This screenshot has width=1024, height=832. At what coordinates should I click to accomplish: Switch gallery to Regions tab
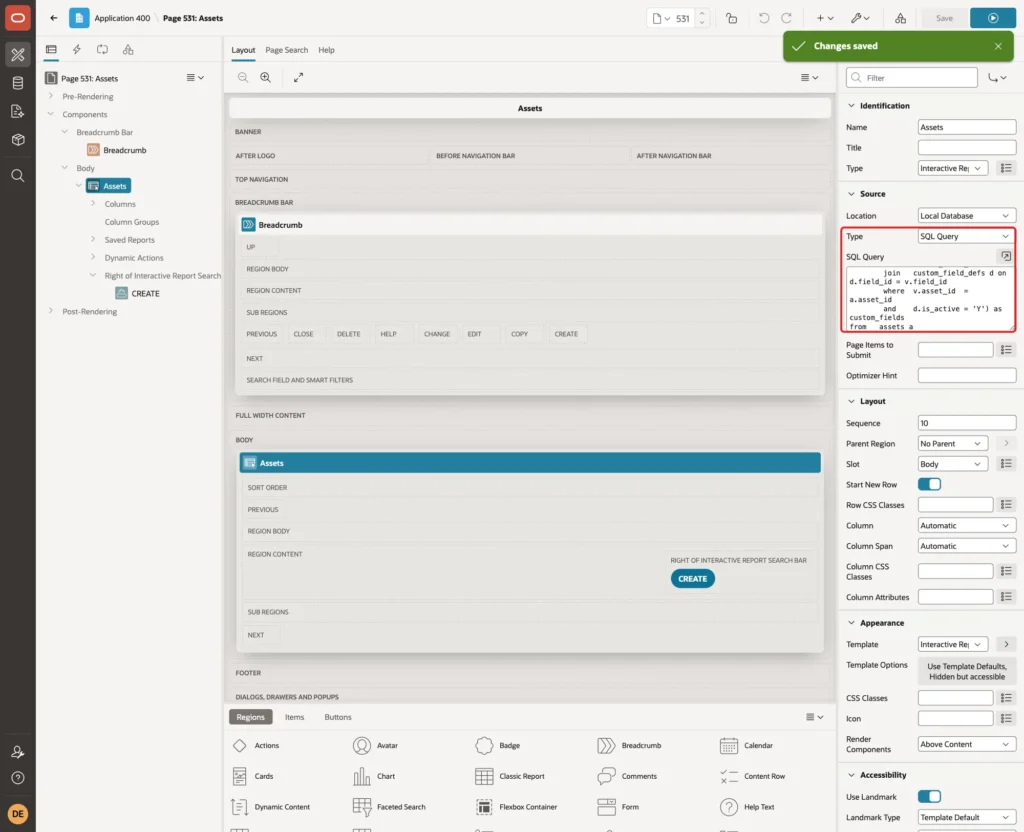coord(250,716)
